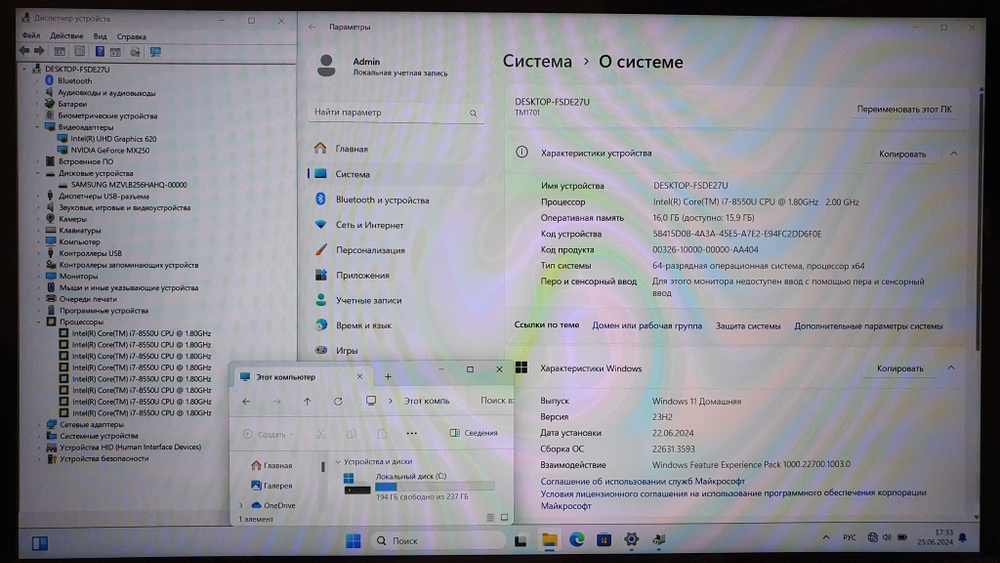
Task: Open Bluetooth и устройства settings
Action: tap(382, 200)
